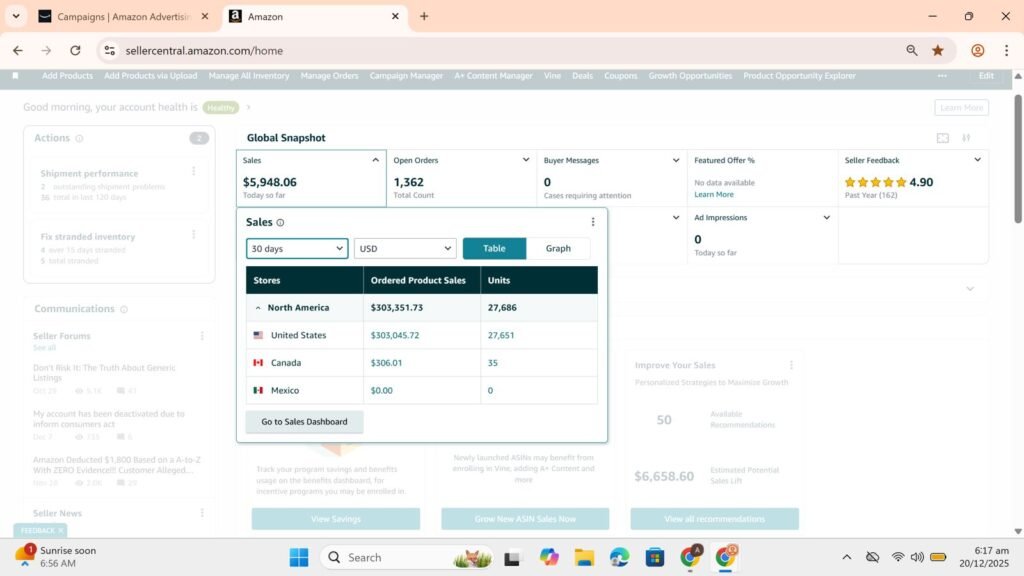The image size is (1024, 576).
Task: Expand account health details chevron
Action: point(248,107)
